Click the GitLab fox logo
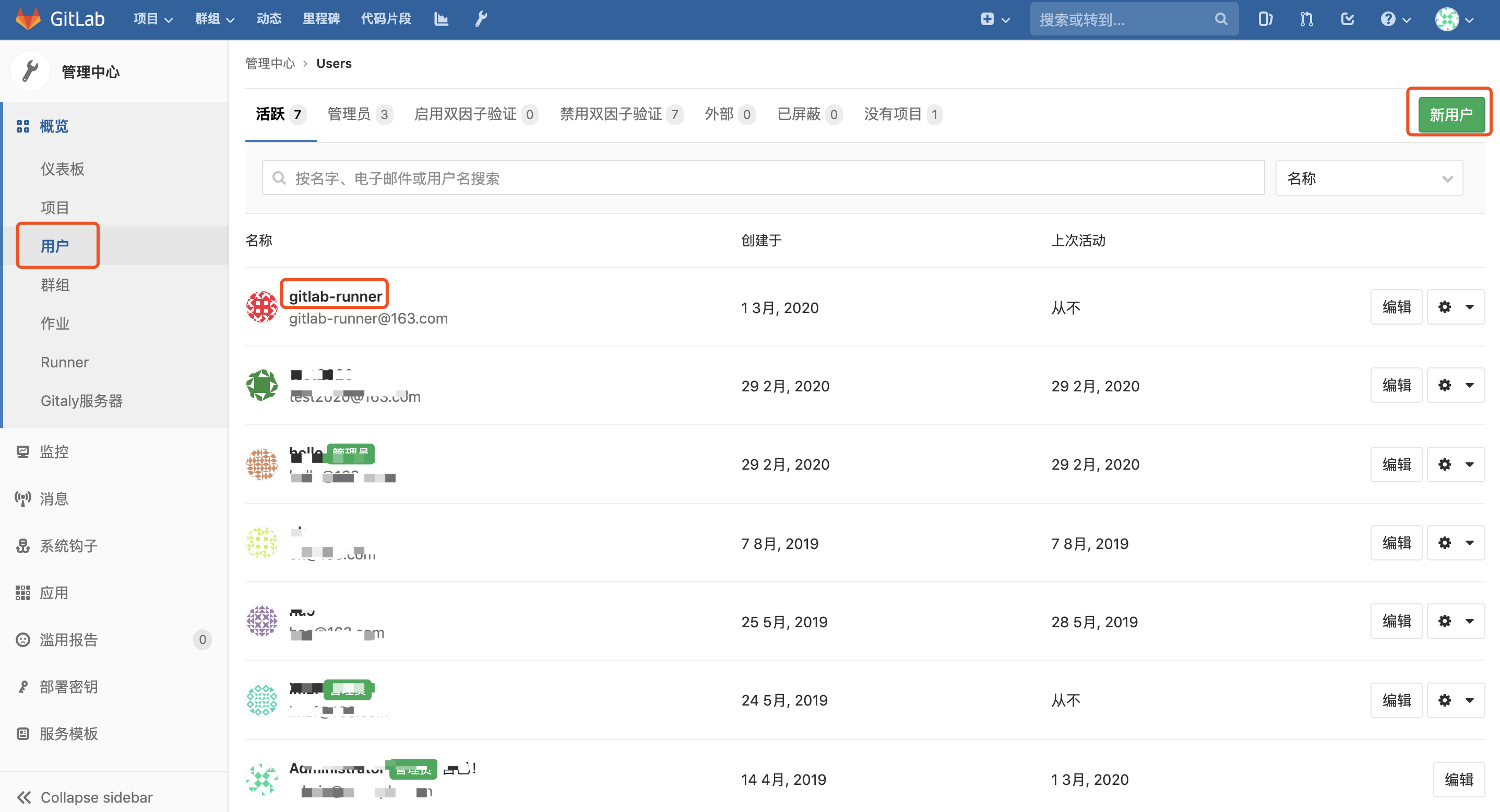The image size is (1500, 812). [x=27, y=18]
